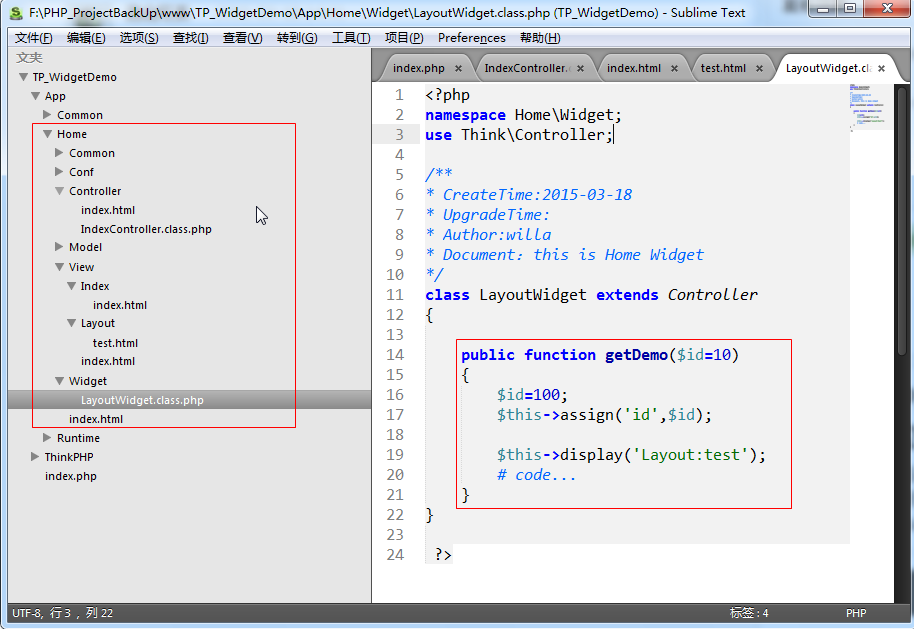914x629 pixels.
Task: Click the 'class LayoutWidget extends Controller' line
Action: pyautogui.click(x=591, y=294)
